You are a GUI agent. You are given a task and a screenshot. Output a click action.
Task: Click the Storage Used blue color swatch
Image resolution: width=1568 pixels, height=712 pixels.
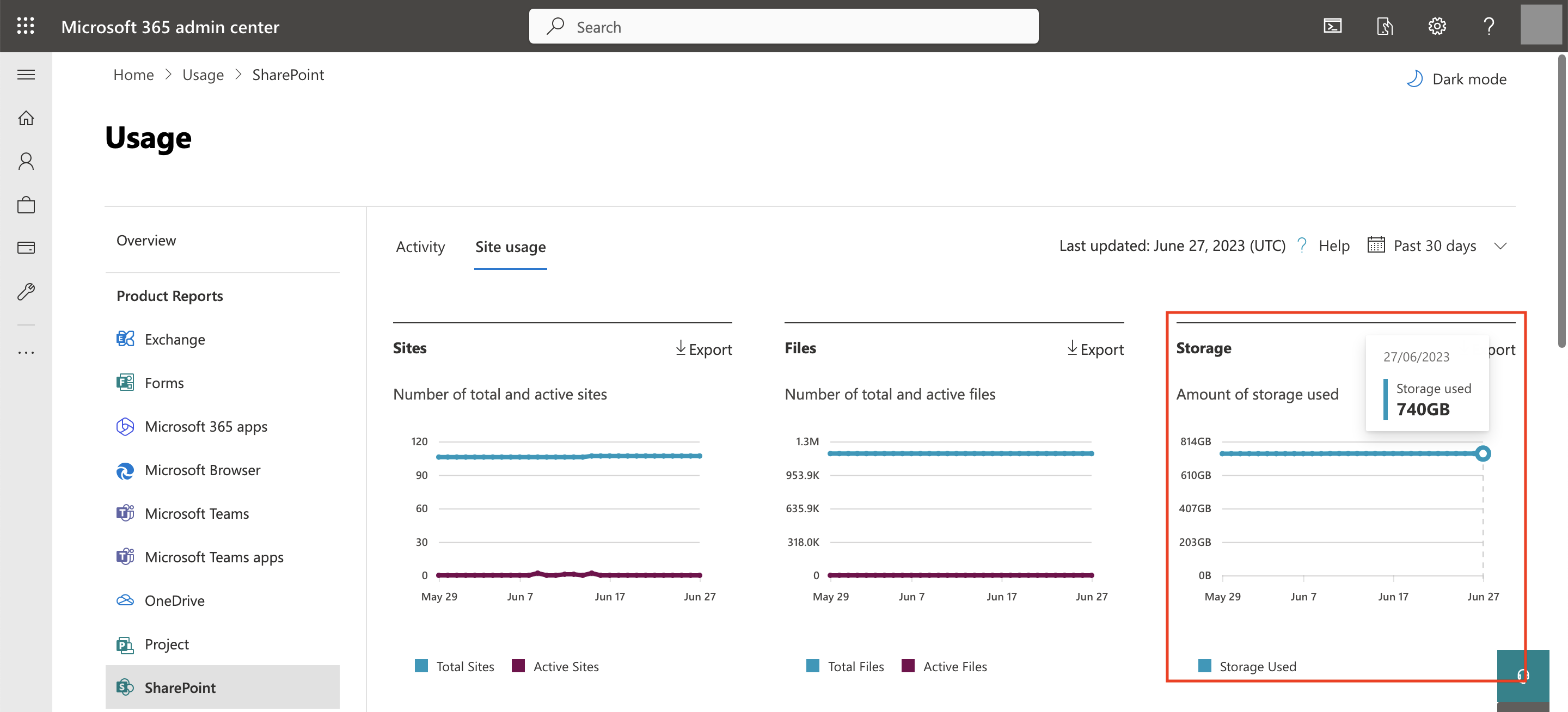pyautogui.click(x=1205, y=666)
